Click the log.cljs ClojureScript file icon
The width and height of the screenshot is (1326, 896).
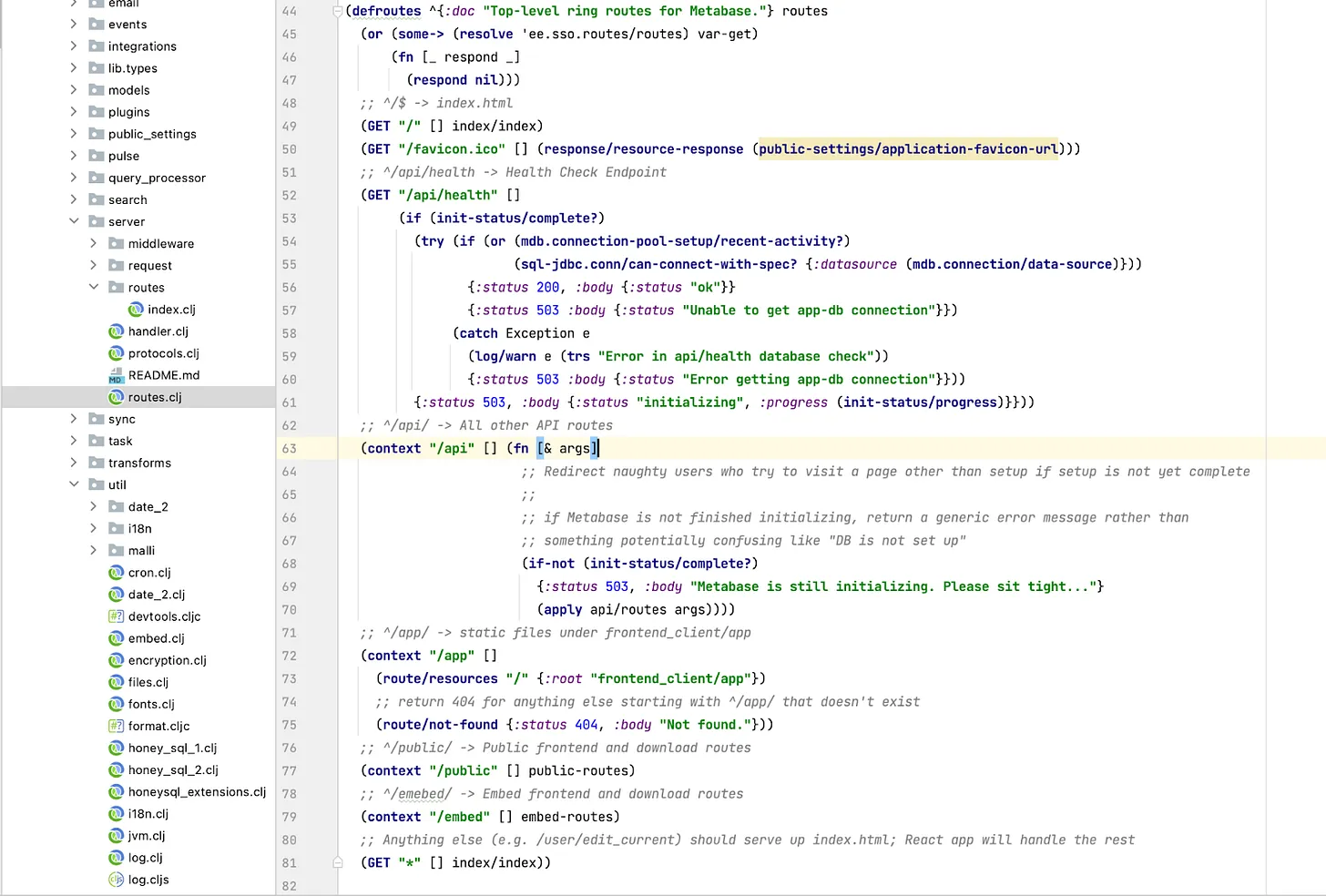116,880
